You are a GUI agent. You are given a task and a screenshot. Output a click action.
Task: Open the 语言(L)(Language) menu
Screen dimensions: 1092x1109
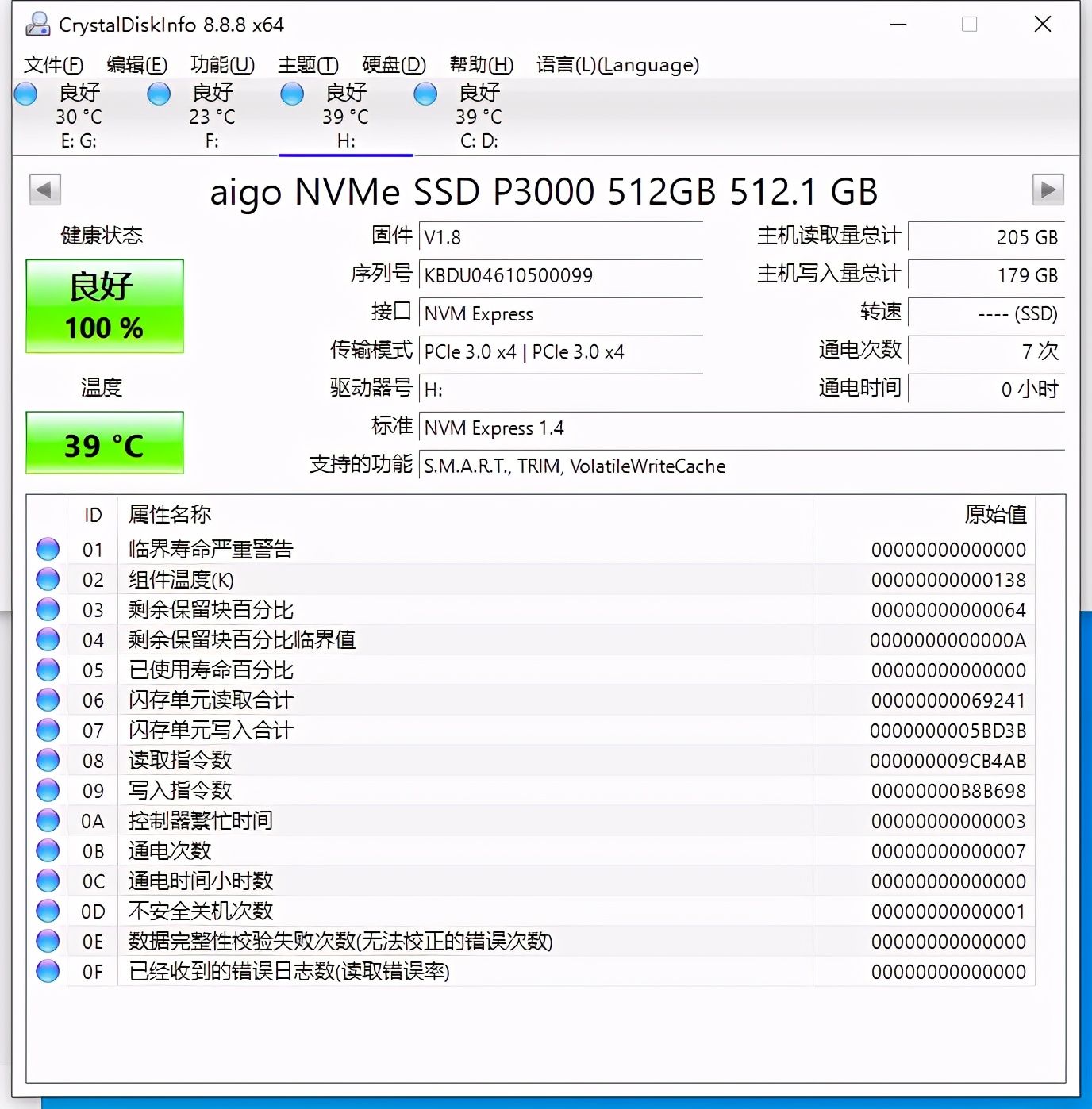pos(617,65)
